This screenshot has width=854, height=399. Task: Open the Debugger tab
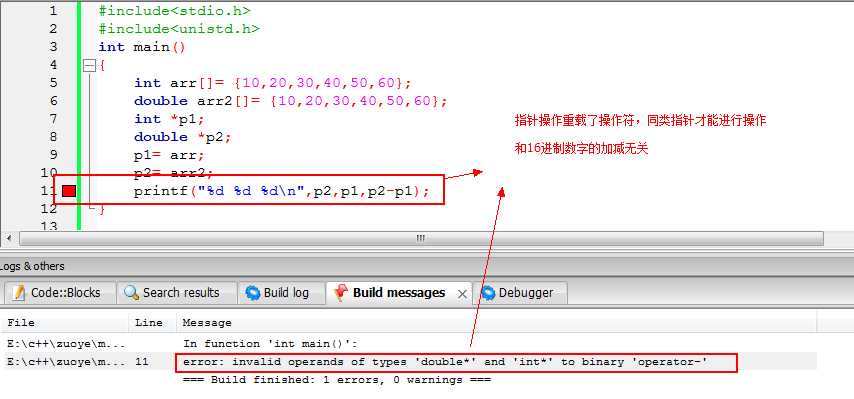(520, 293)
